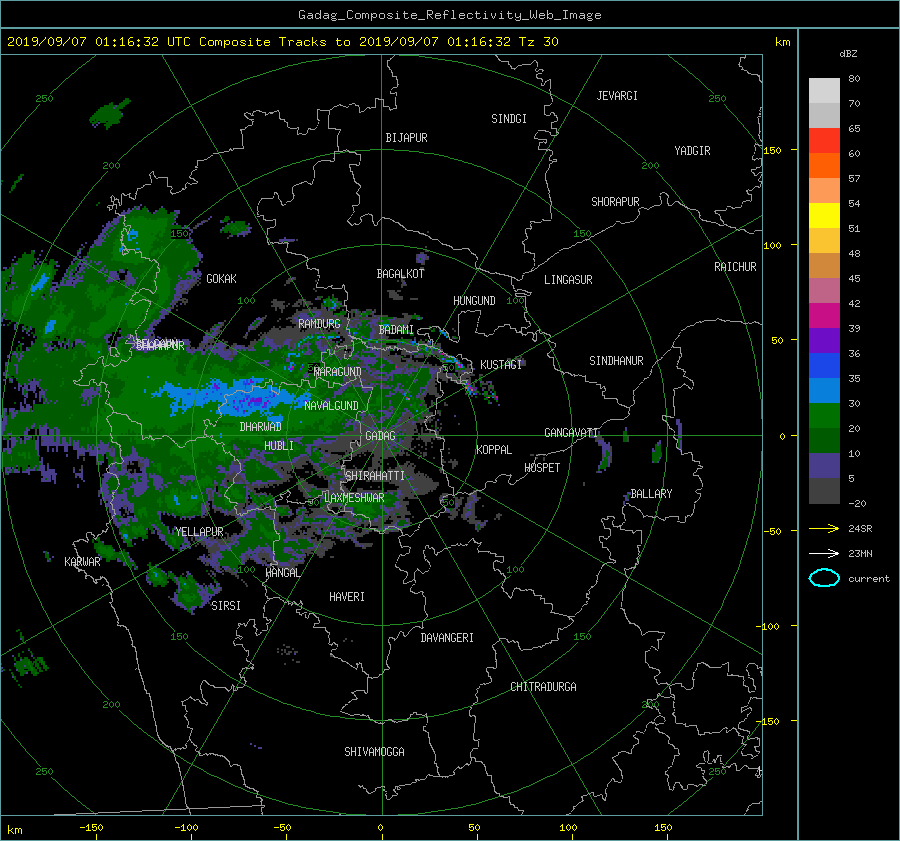900x841 pixels.
Task: Click the purple 36 dBZ legend swatch
Action: pos(824,340)
